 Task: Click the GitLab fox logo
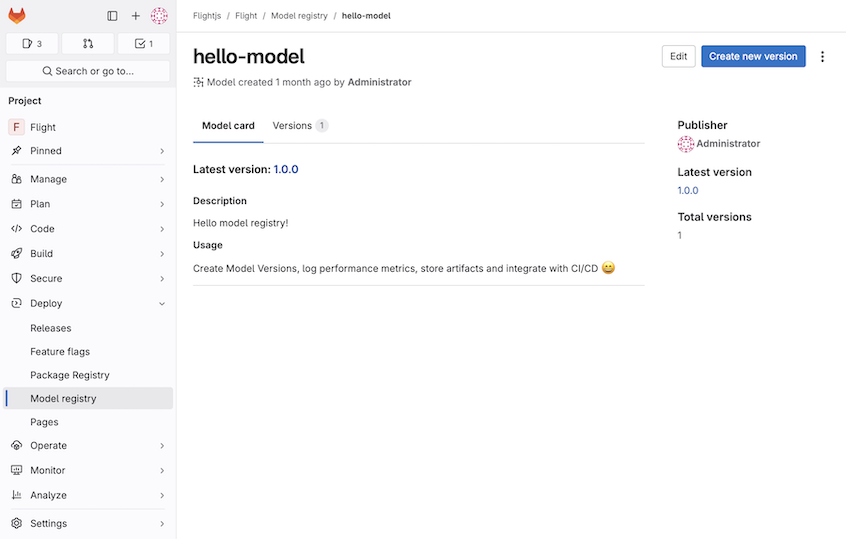pos(17,16)
